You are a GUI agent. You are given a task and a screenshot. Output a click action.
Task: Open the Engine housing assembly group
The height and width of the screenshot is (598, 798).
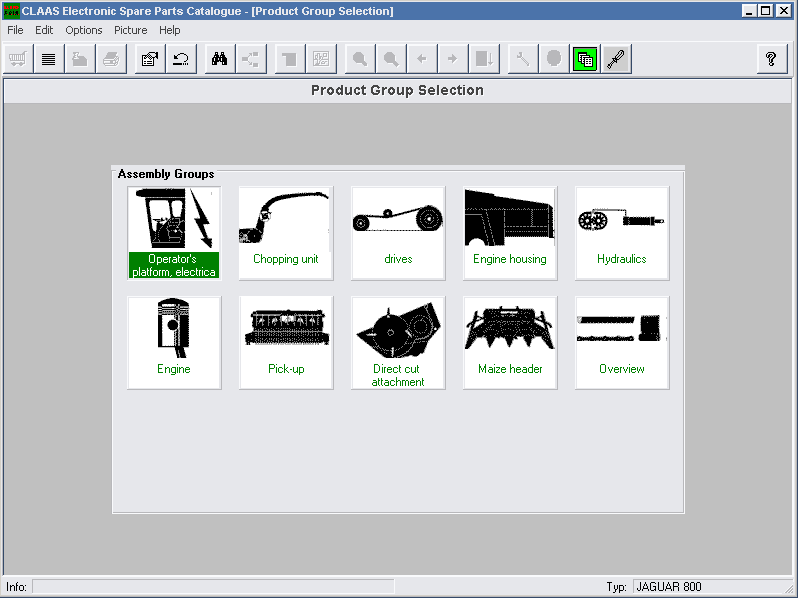click(x=510, y=233)
